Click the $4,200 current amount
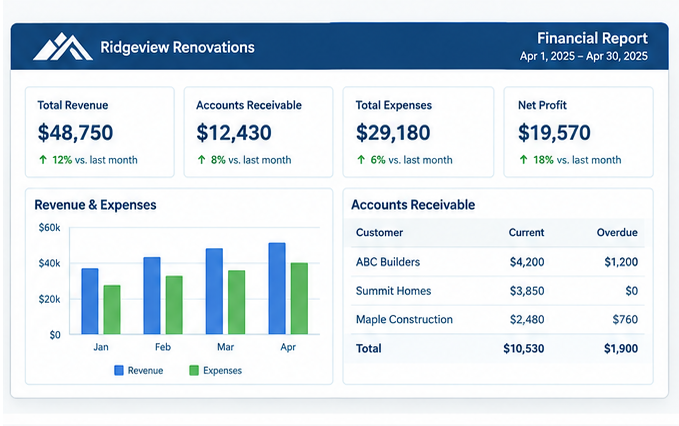The width and height of the screenshot is (679, 426). [527, 262]
